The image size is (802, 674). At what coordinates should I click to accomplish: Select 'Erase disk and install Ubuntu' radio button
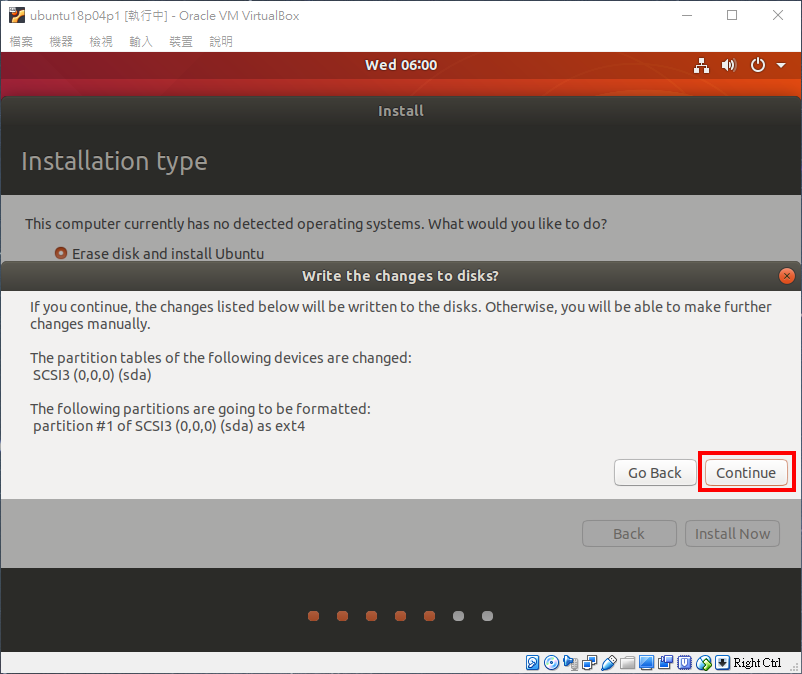[x=61, y=253]
